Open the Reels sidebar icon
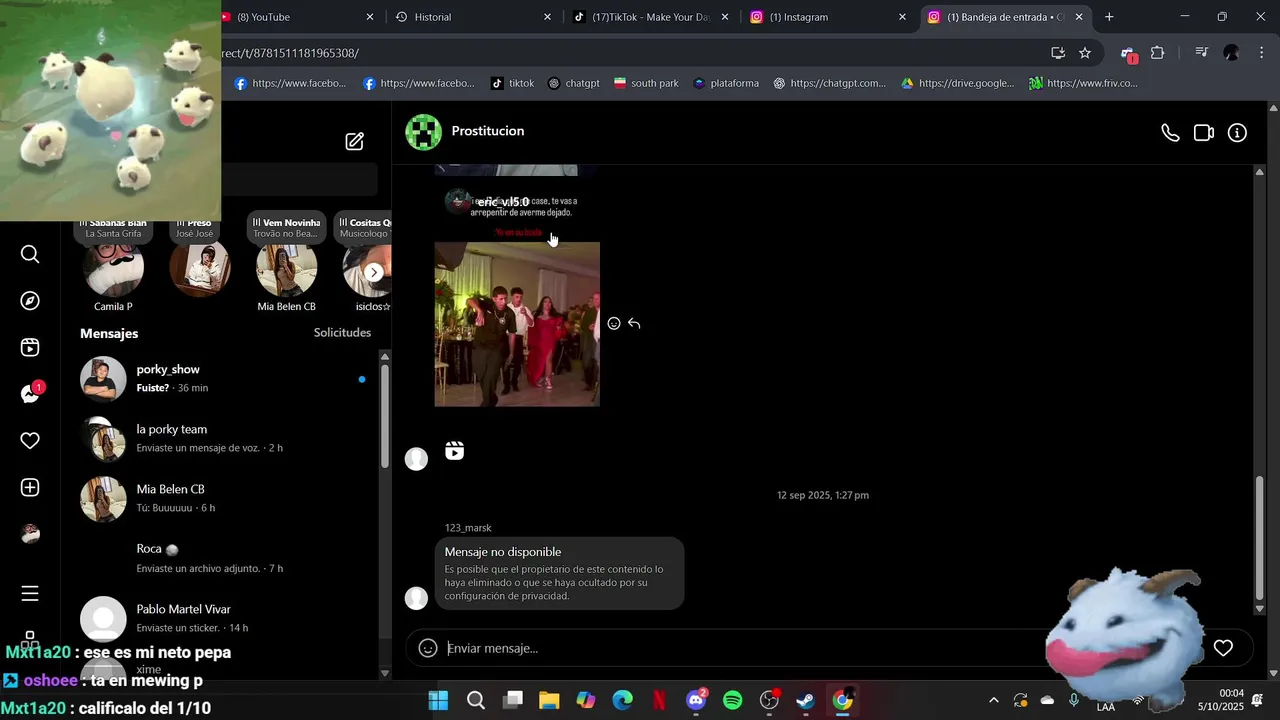Viewport: 1280px width, 720px height. 30,347
